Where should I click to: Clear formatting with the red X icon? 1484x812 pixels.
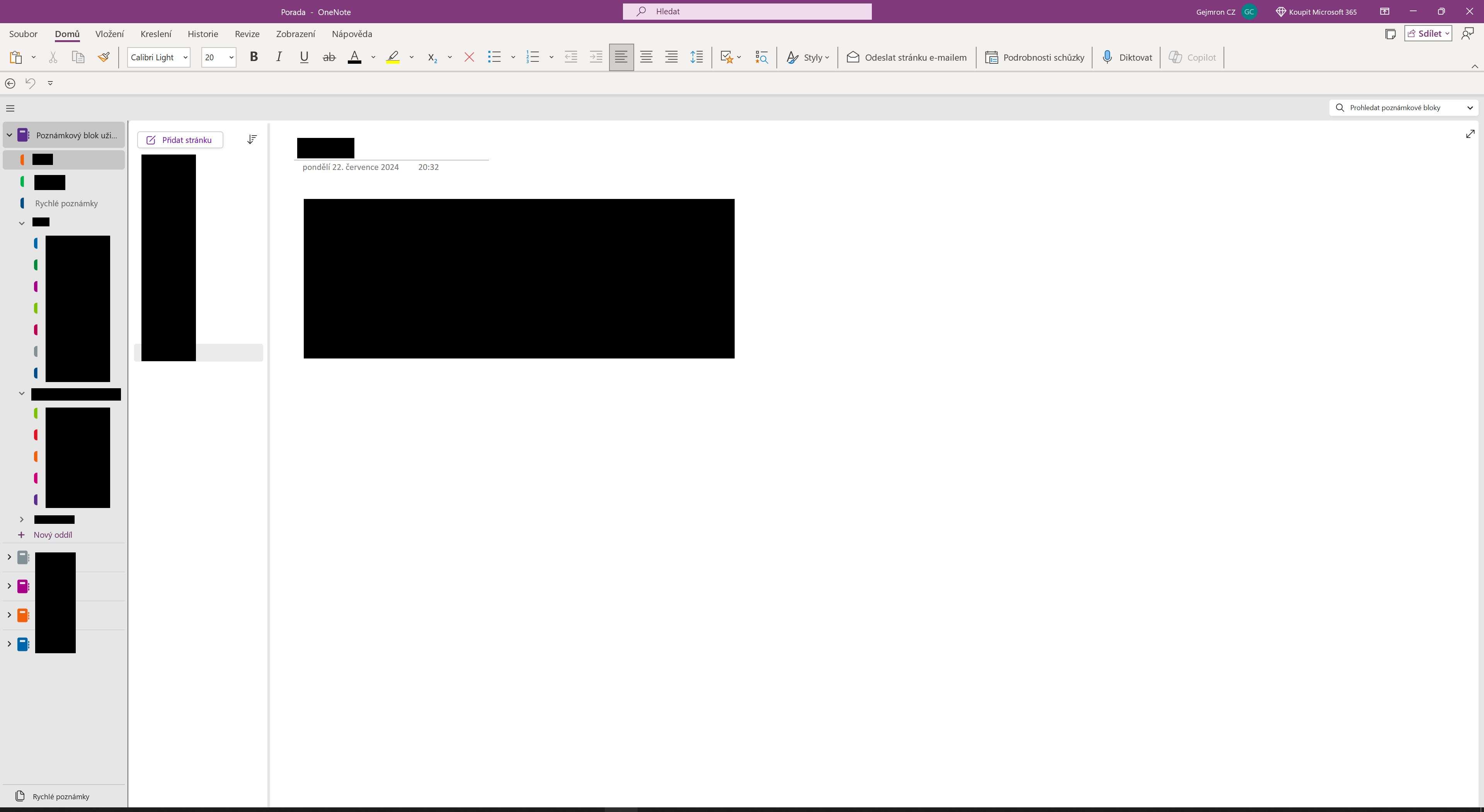[469, 57]
